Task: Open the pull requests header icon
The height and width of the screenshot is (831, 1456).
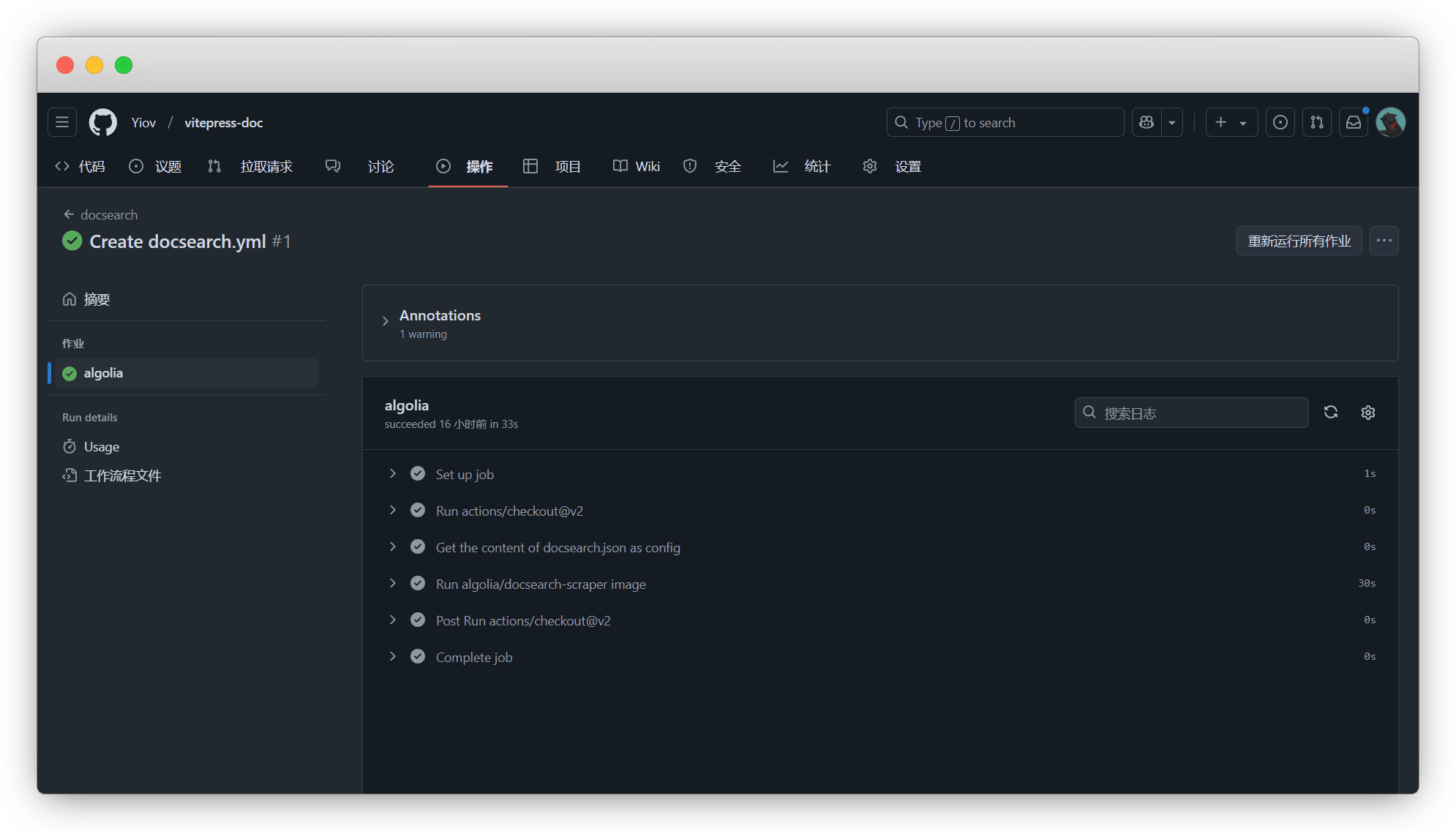Action: coord(1317,122)
